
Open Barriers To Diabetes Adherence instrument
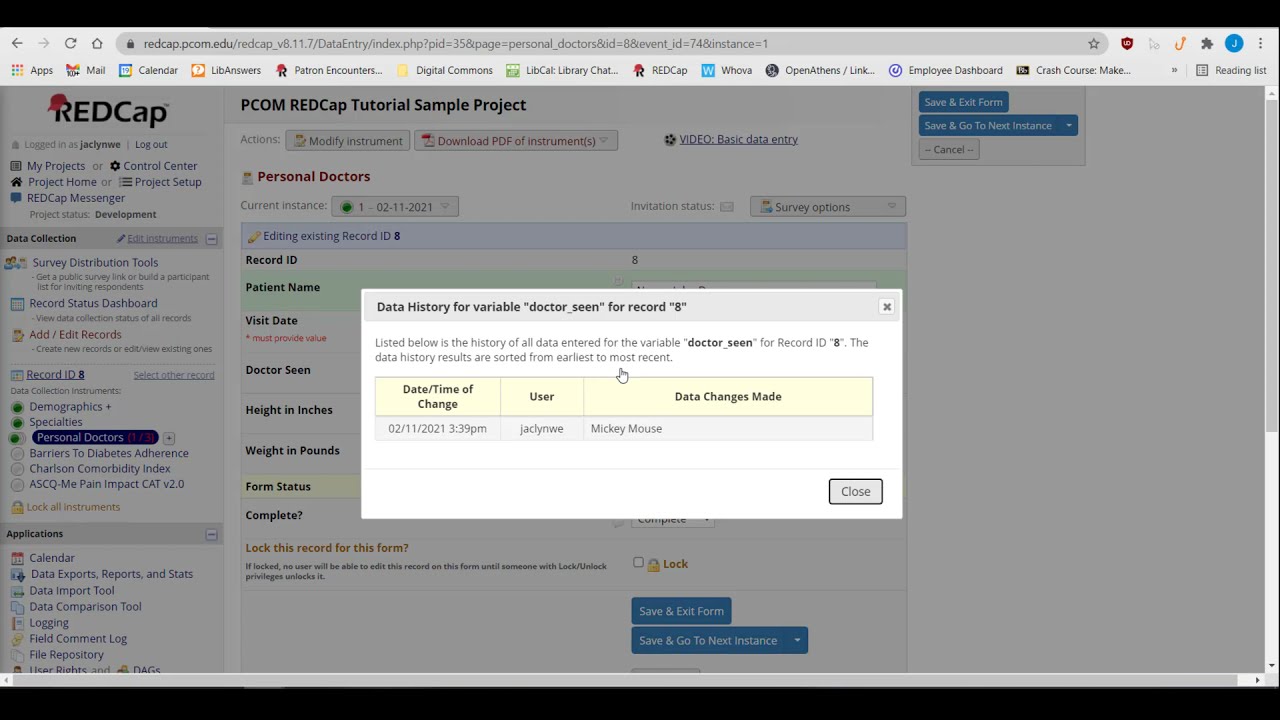pos(109,453)
